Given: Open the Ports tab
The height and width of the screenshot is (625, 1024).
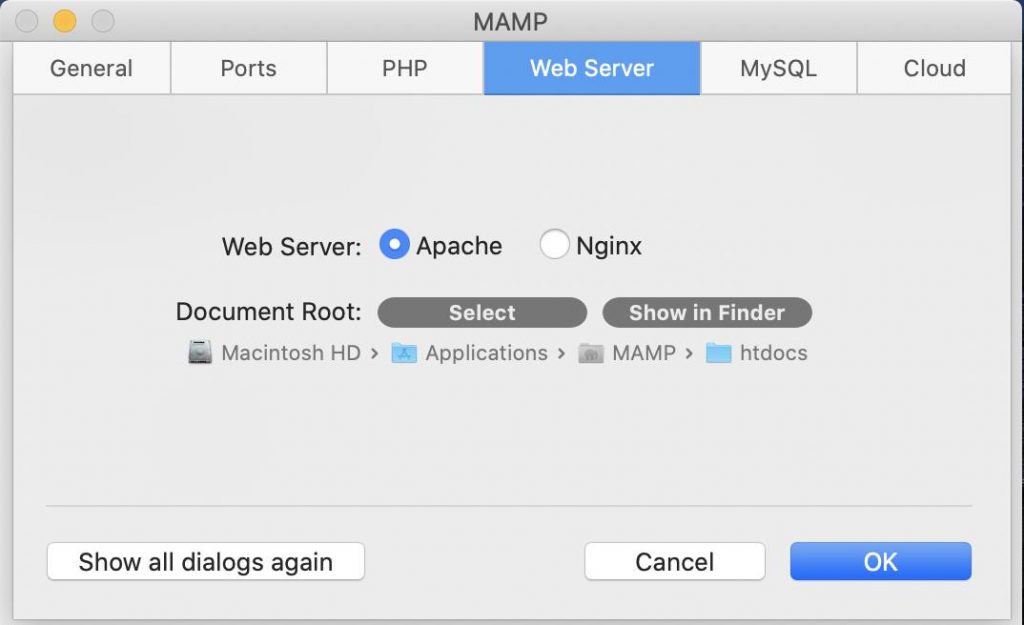Looking at the screenshot, I should coord(249,69).
